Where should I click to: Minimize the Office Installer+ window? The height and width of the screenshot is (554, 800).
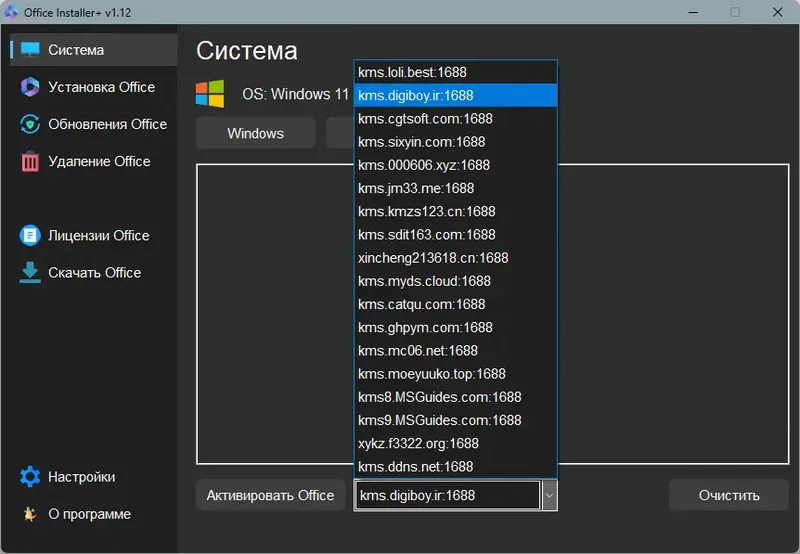pyautogui.click(x=693, y=12)
